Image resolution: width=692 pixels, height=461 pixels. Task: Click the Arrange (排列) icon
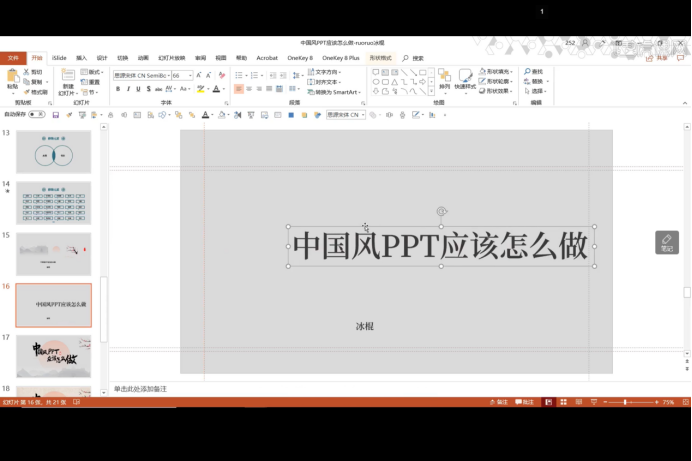coord(444,79)
